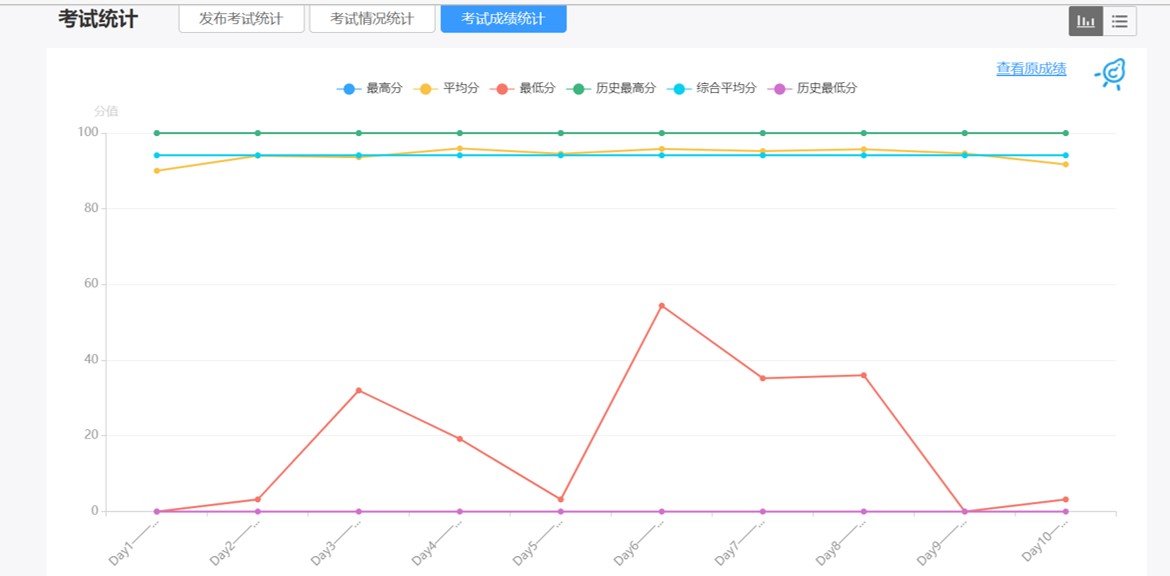Viewport: 1170px width, 576px height.
Task: Click the Day4 lowest score data point
Action: tap(460, 438)
